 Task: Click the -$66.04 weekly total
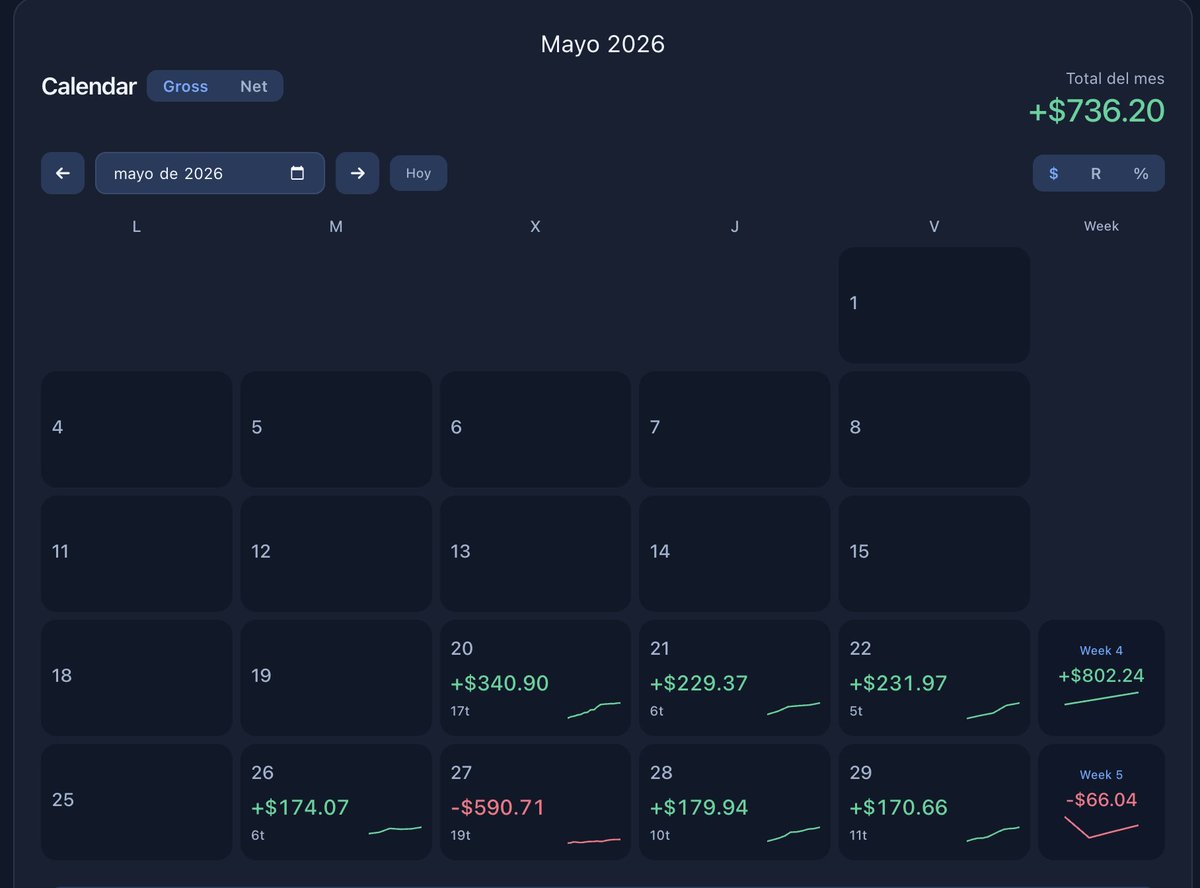(x=1101, y=800)
